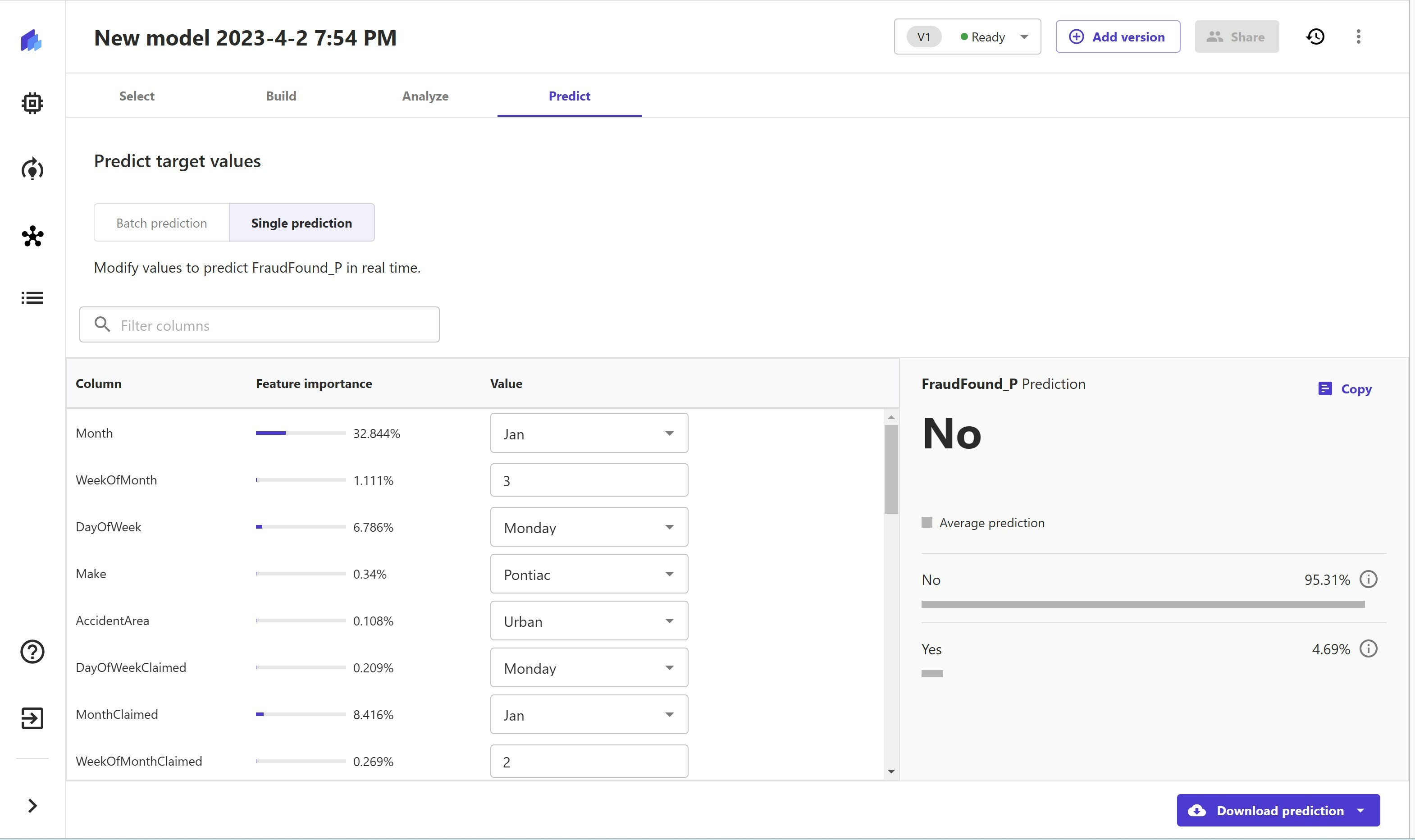
Task: Switch to Batch prediction mode
Action: tap(161, 223)
